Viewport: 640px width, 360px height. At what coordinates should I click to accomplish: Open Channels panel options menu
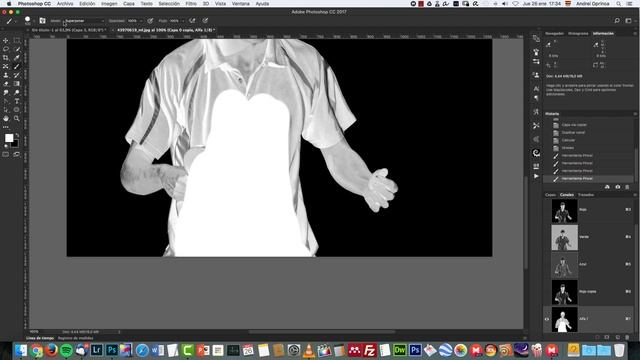click(x=635, y=195)
